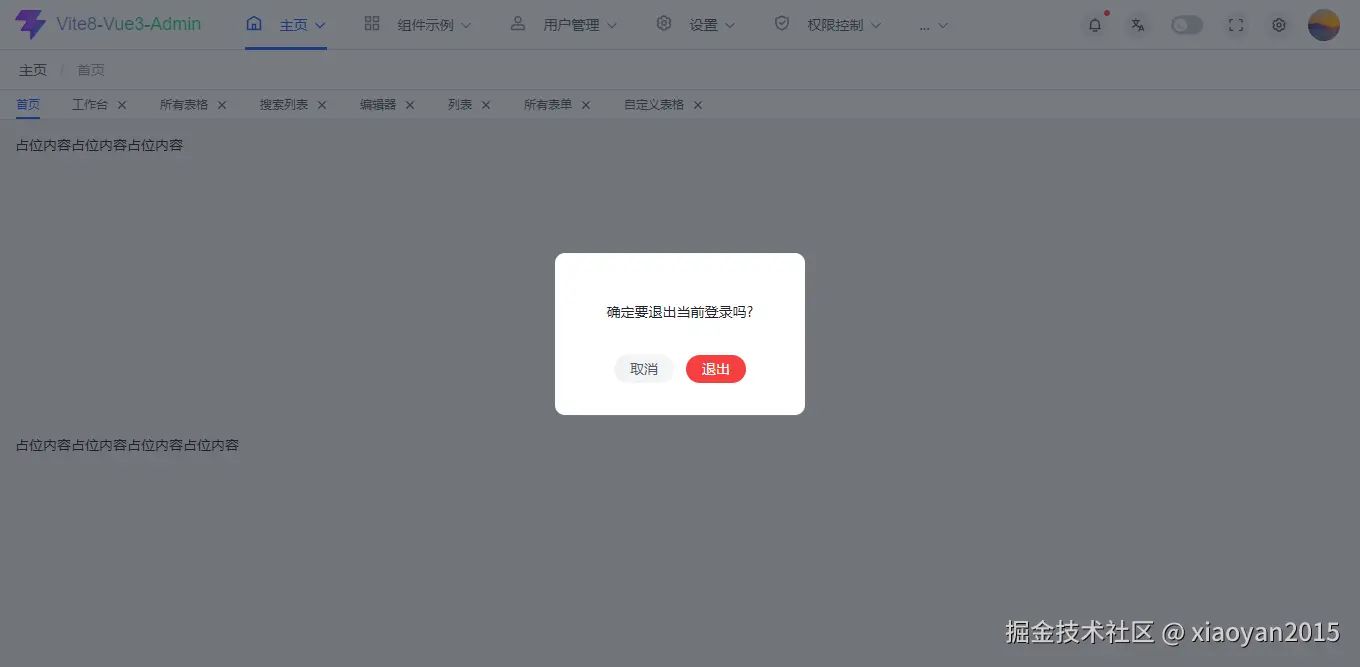The width and height of the screenshot is (1360, 667).
Task: Enter fullscreen mode icon
Action: click(1236, 25)
